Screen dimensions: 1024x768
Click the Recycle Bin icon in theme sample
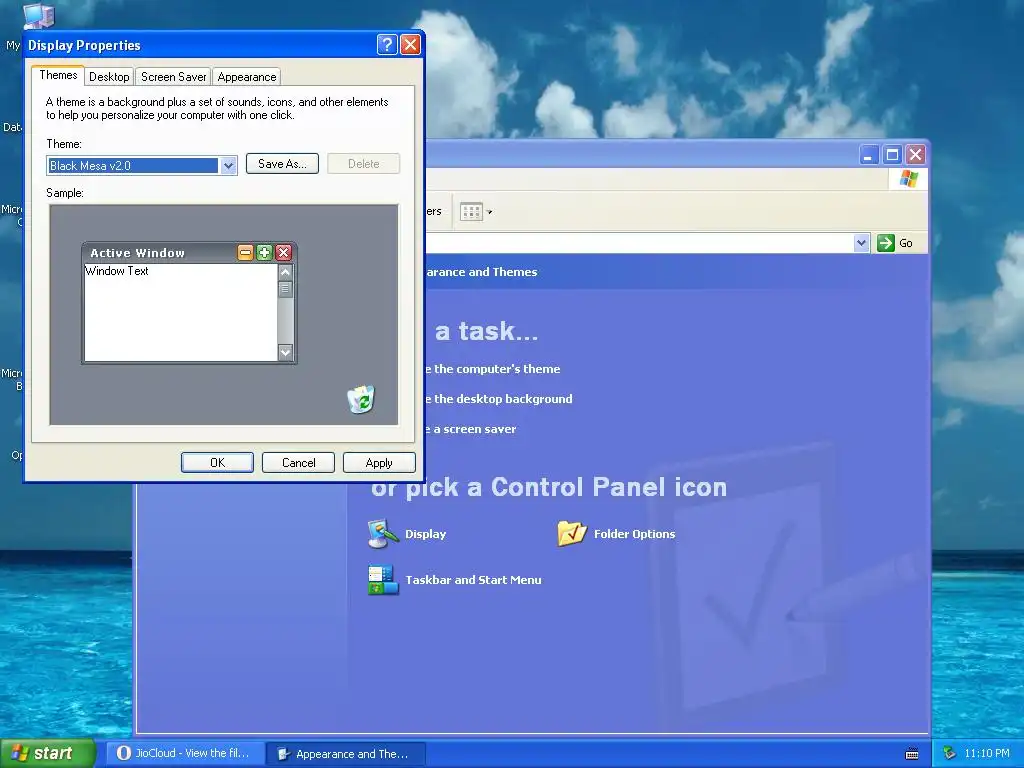tap(361, 399)
